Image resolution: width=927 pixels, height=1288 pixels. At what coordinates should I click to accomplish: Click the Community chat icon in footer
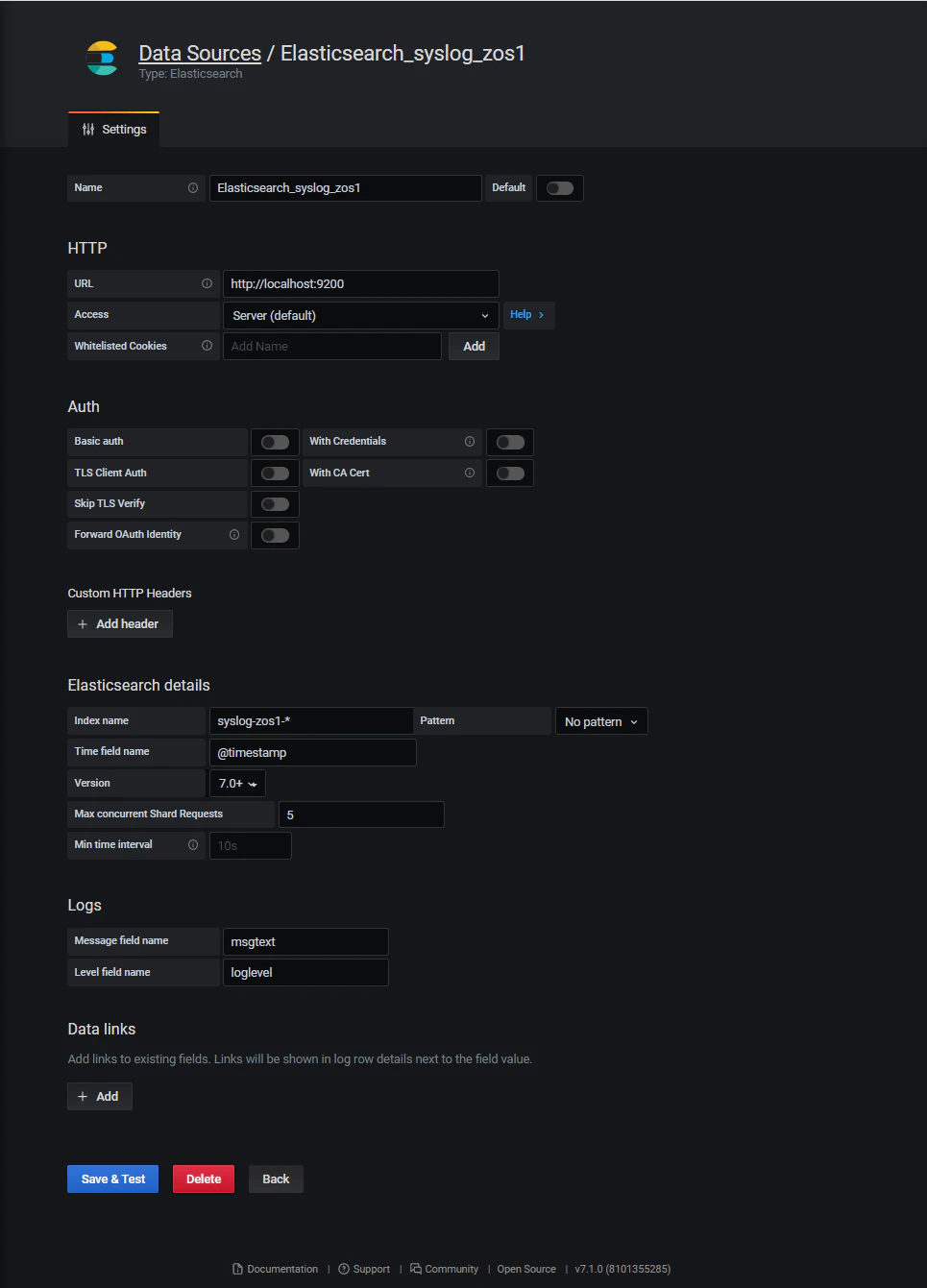click(416, 1269)
